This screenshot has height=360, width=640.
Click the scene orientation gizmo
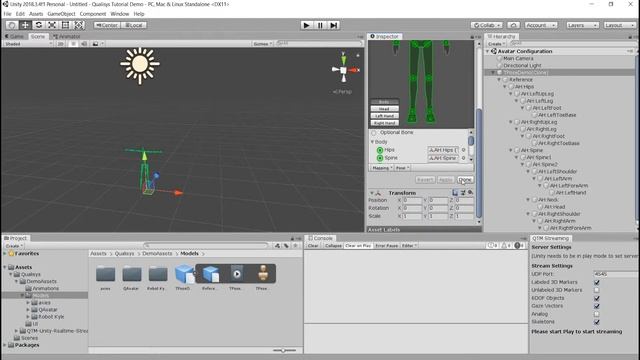[x=344, y=70]
